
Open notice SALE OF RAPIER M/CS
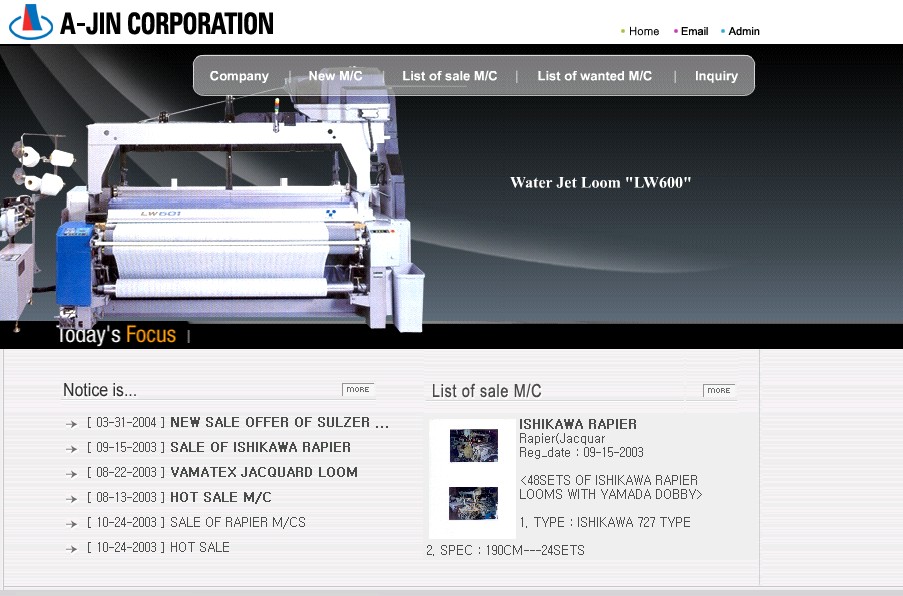tap(238, 522)
